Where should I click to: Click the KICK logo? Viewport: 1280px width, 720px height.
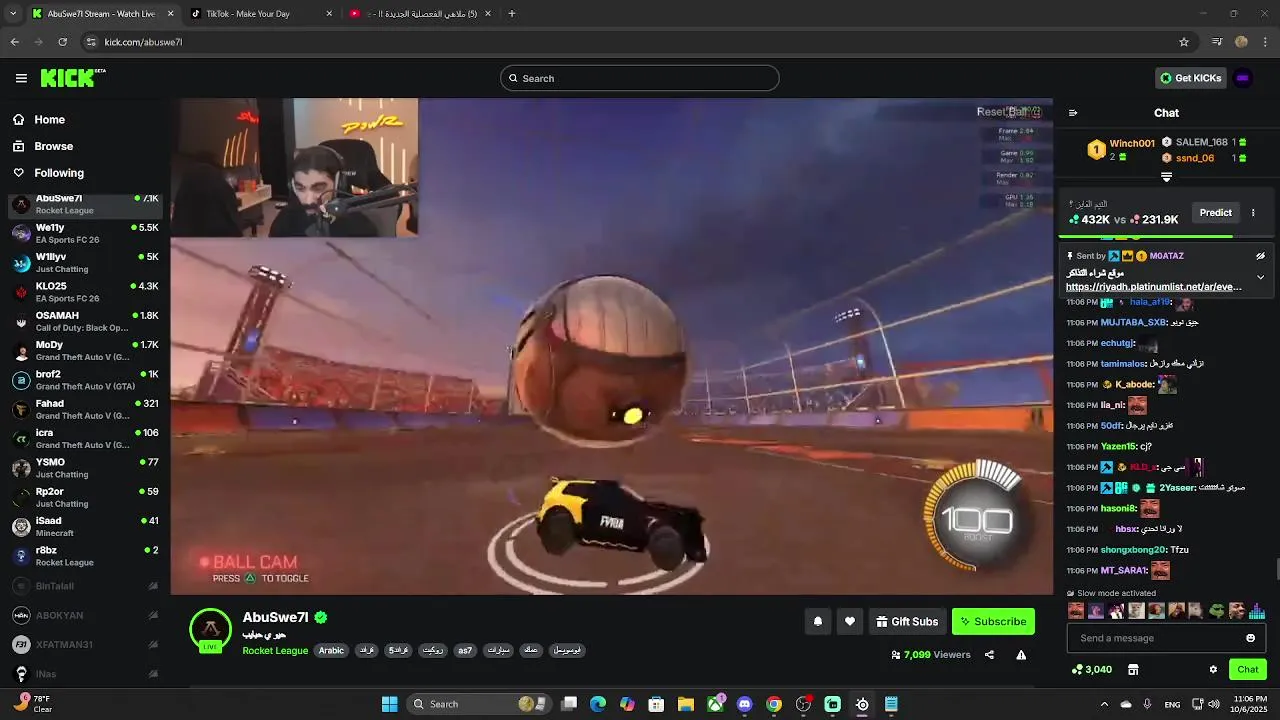tap(72, 78)
